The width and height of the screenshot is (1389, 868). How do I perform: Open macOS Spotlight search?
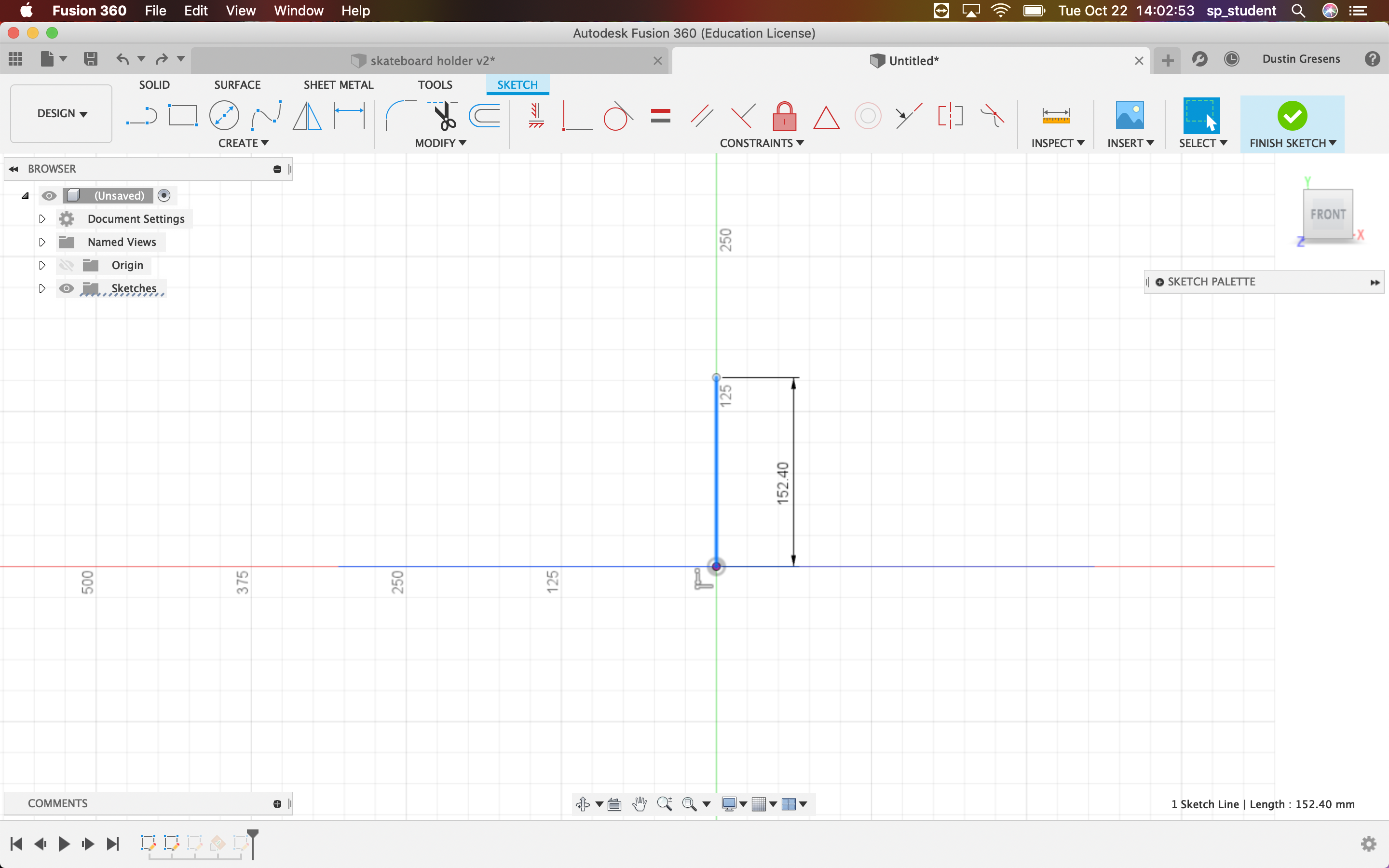(1298, 11)
